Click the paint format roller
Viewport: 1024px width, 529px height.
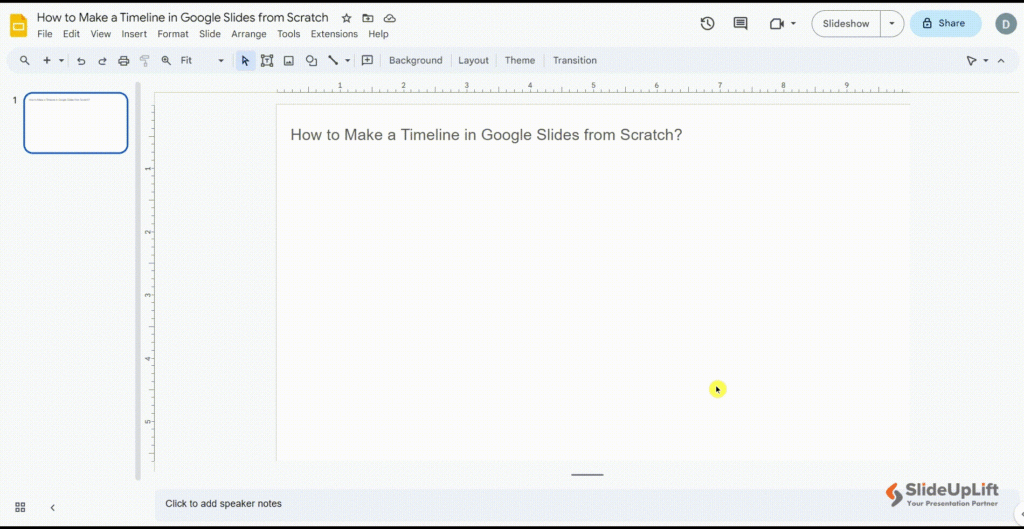point(145,61)
